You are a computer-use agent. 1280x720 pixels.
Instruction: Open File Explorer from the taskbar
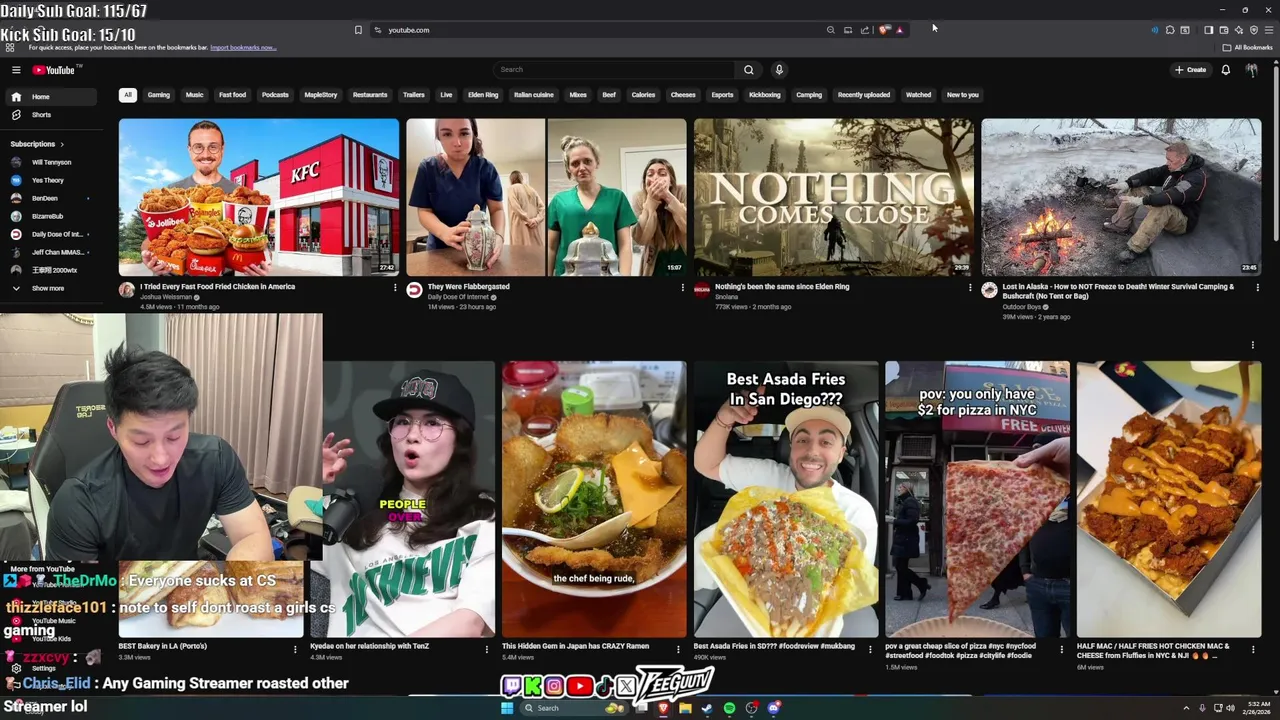[685, 708]
